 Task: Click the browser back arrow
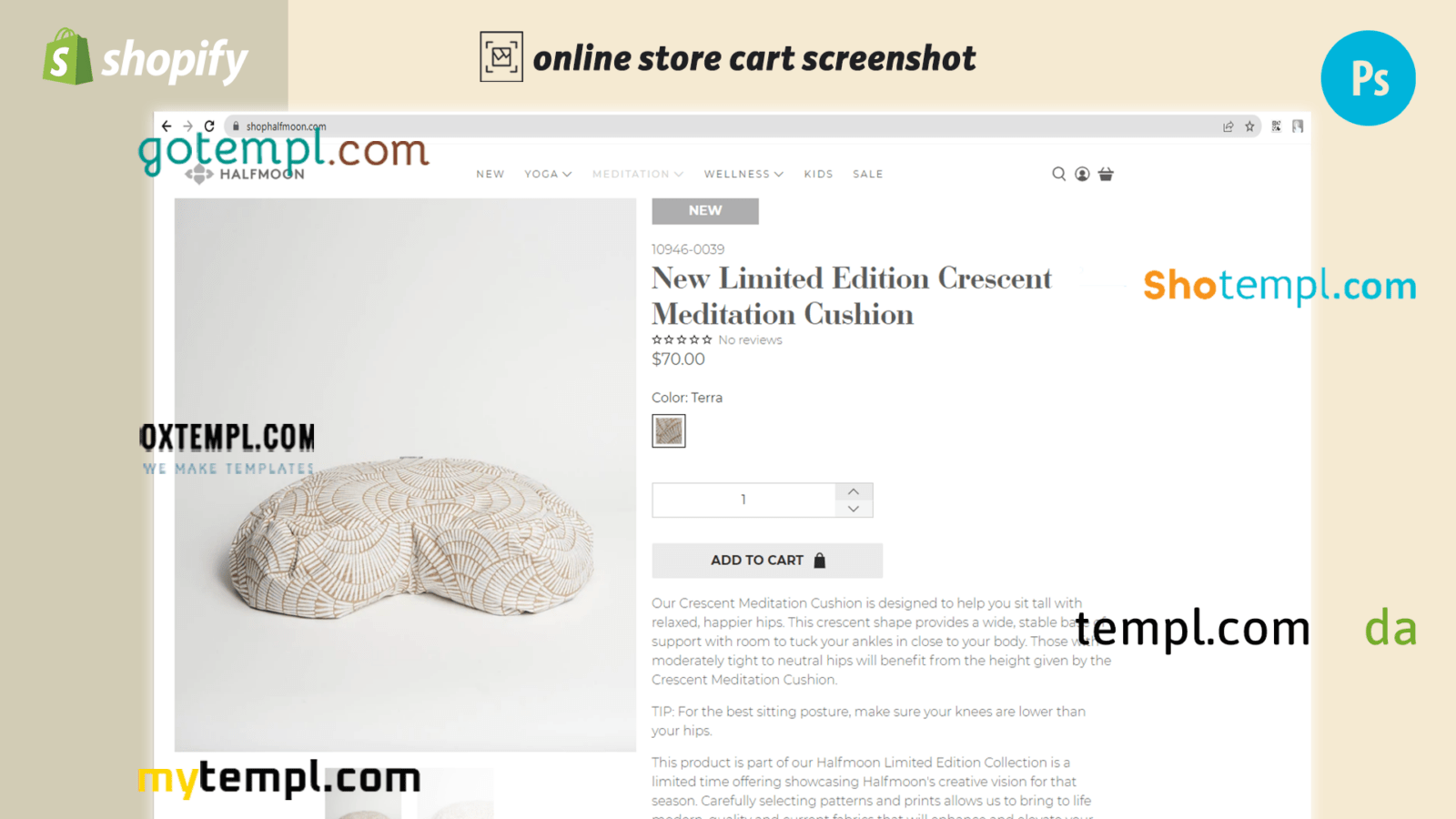click(167, 126)
